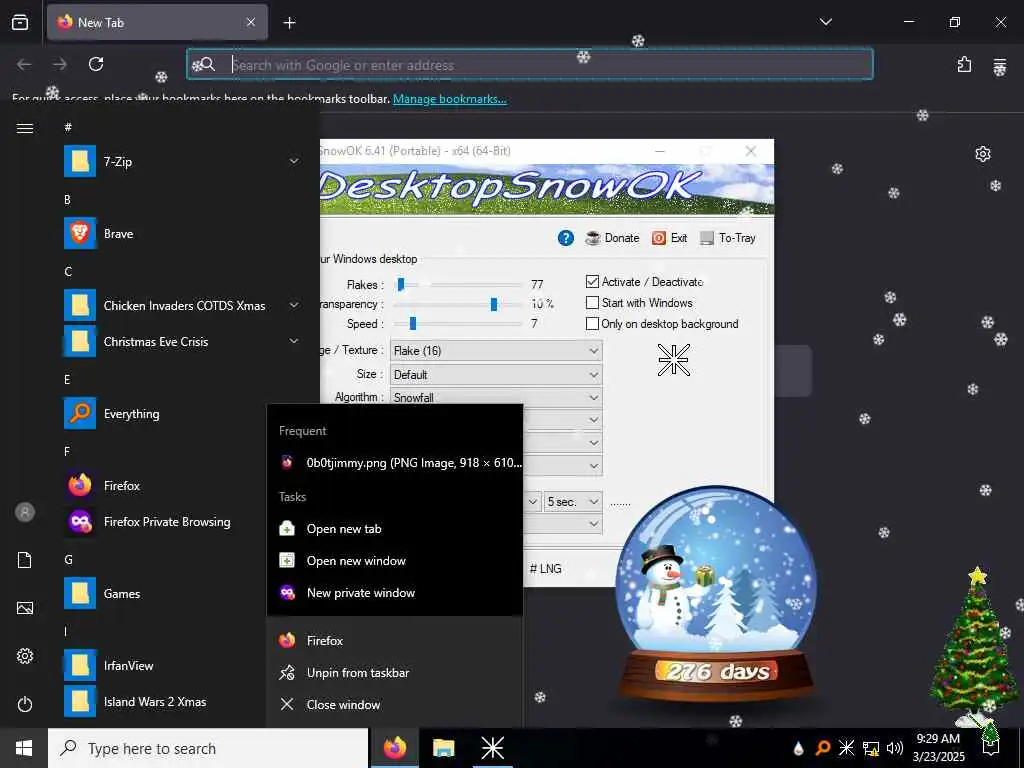Open Firefox extensions puzzle icon
Viewport: 1024px width, 768px height.
click(964, 64)
